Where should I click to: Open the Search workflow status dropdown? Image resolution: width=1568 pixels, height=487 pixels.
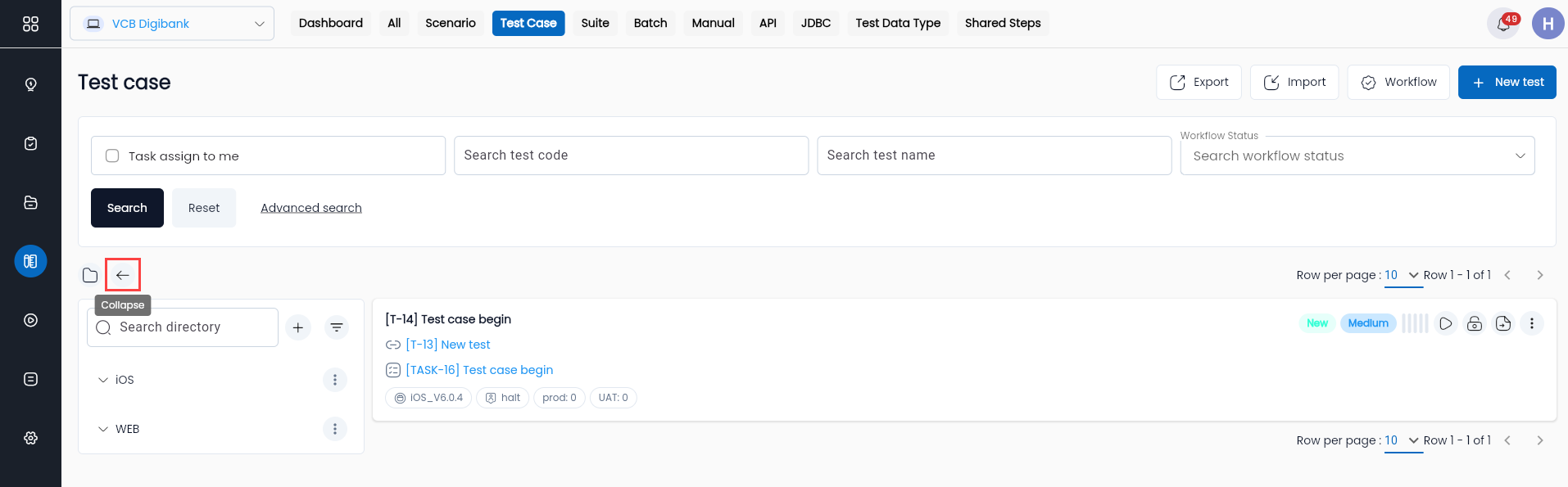point(1357,156)
